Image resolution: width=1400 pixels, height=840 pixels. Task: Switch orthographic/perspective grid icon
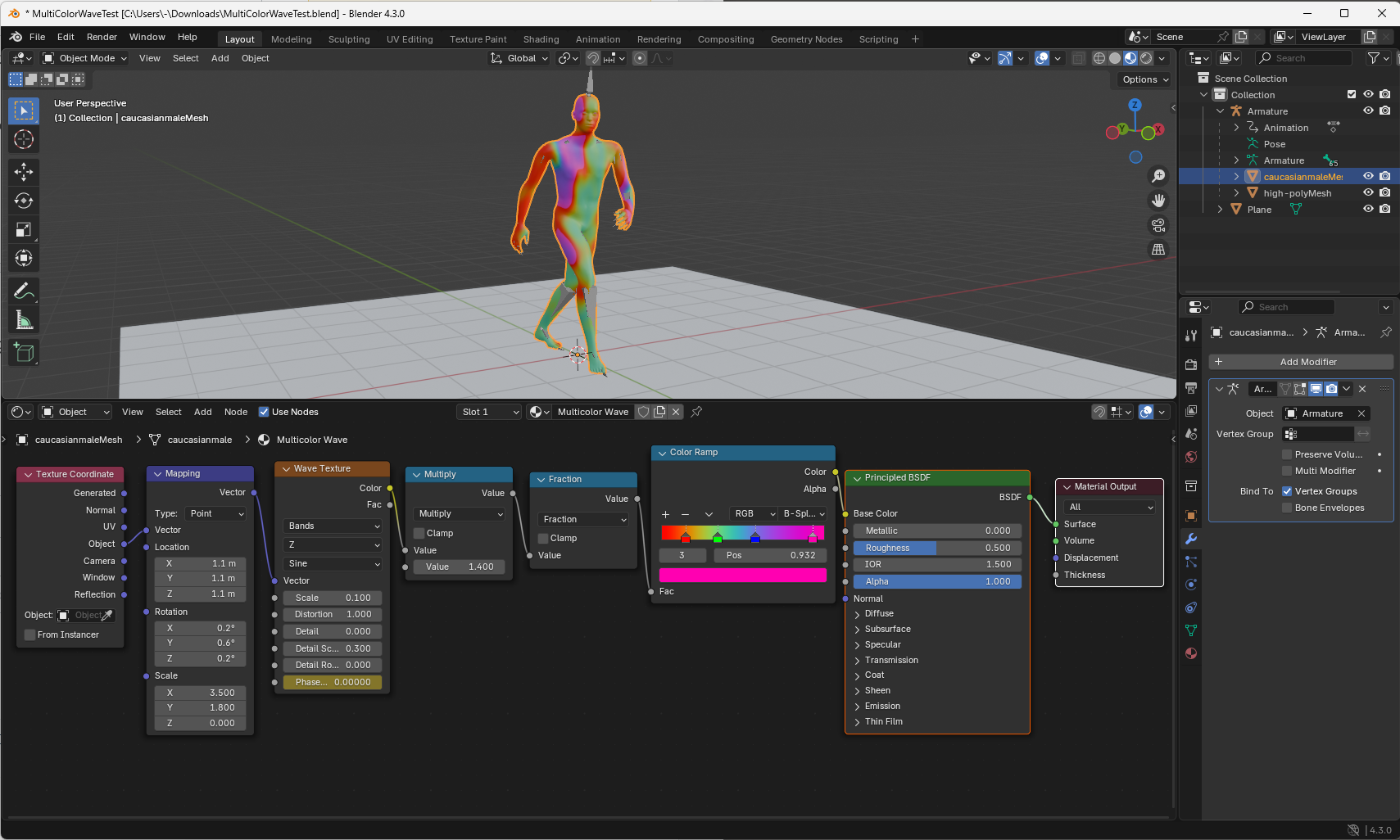click(1158, 250)
